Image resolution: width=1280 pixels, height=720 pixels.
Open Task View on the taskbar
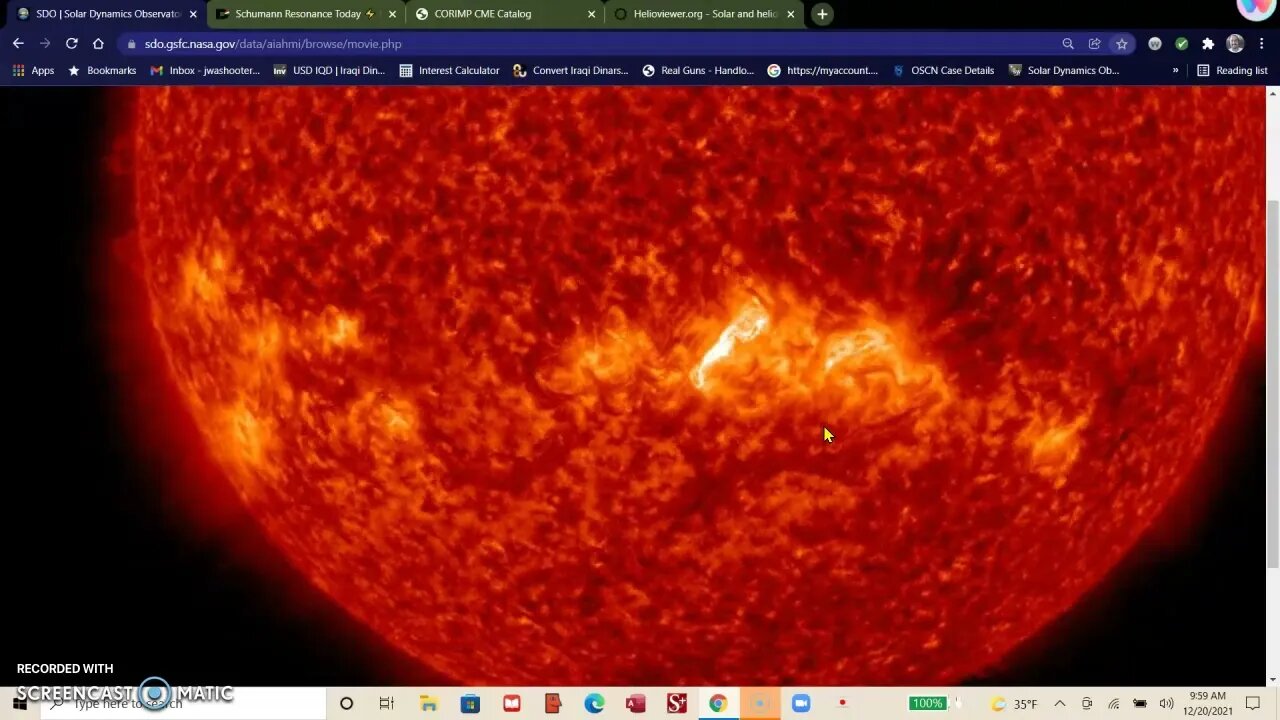click(x=387, y=703)
